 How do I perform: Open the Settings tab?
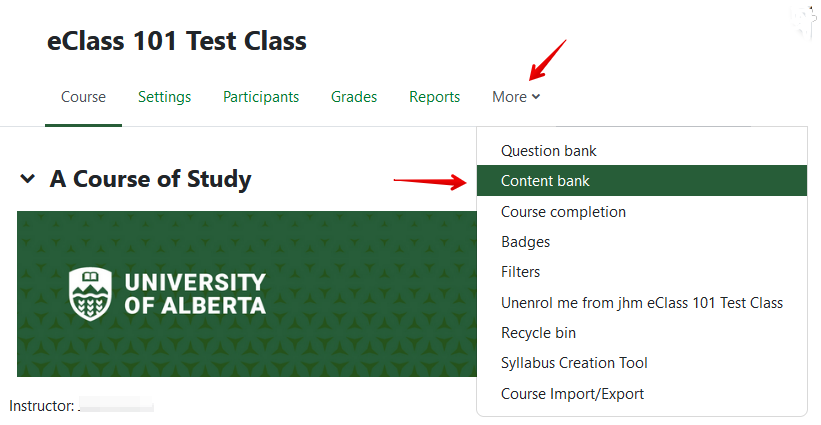(x=164, y=97)
